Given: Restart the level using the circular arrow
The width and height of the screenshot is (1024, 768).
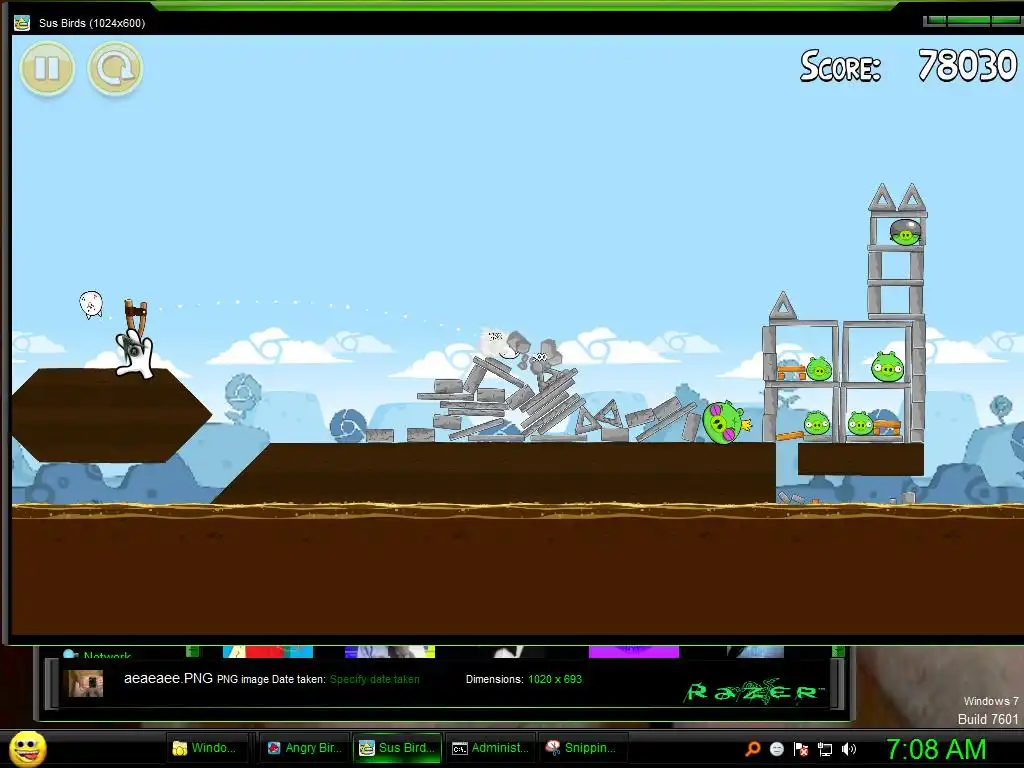Looking at the screenshot, I should tap(116, 68).
